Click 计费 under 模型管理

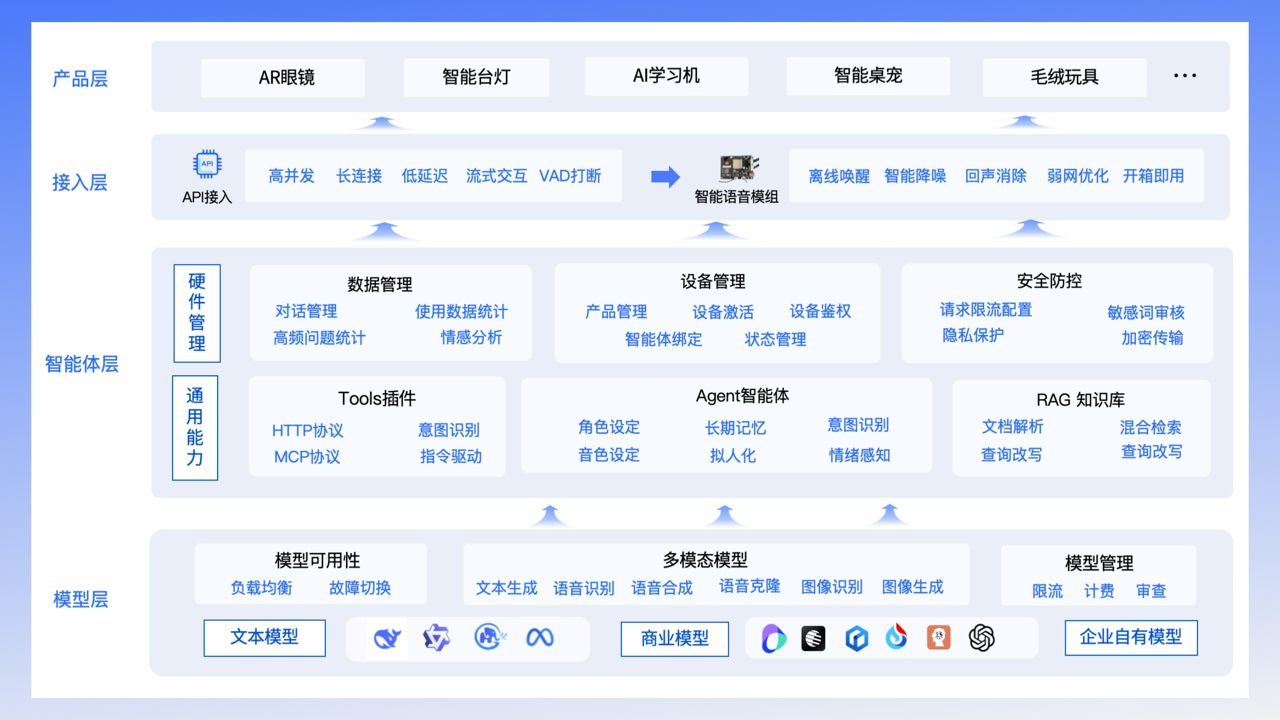pyautogui.click(x=1099, y=591)
